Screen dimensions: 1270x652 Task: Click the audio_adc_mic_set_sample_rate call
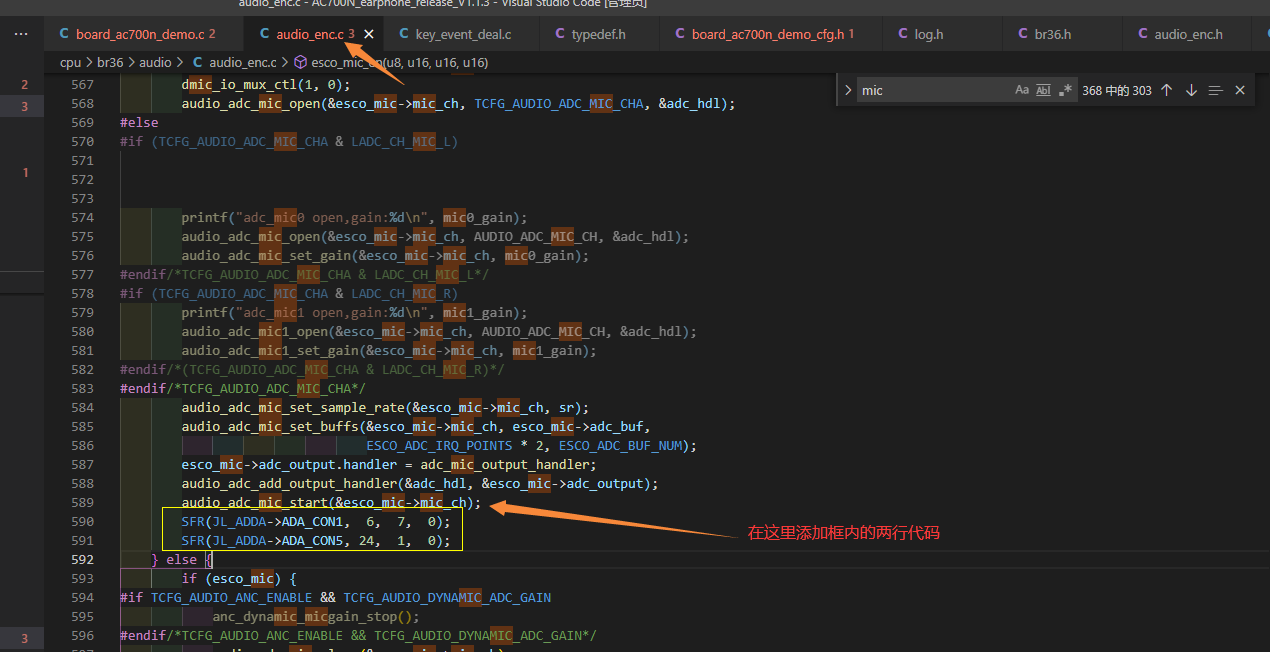pos(385,407)
